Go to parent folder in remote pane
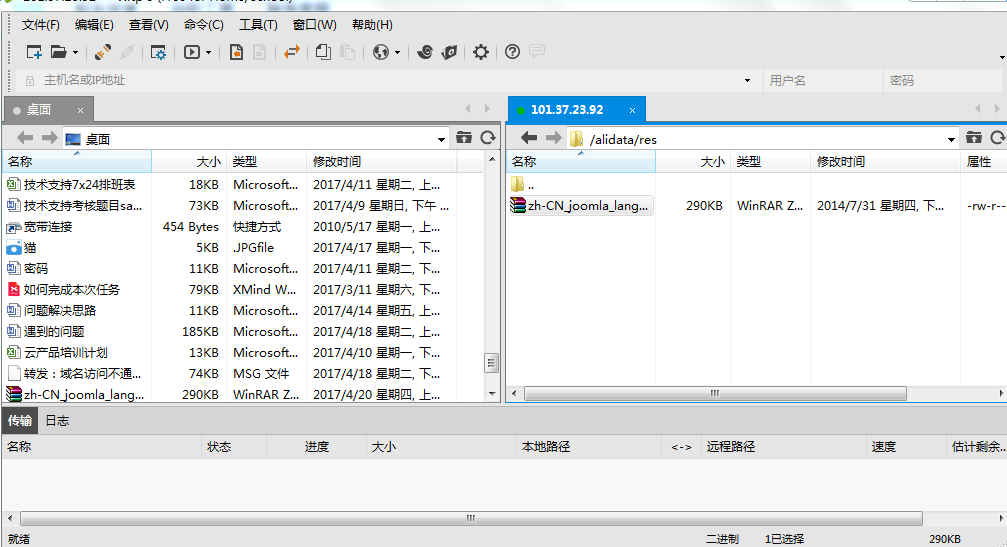 pyautogui.click(x=974, y=137)
